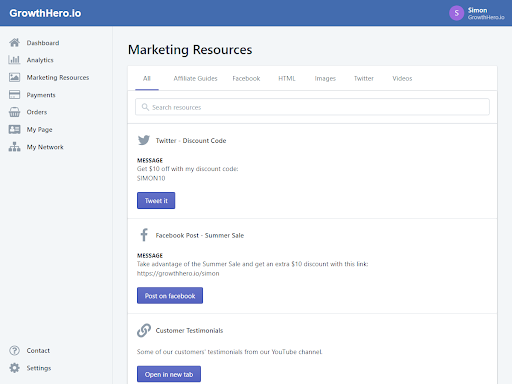Open the Payments page

tap(41, 95)
